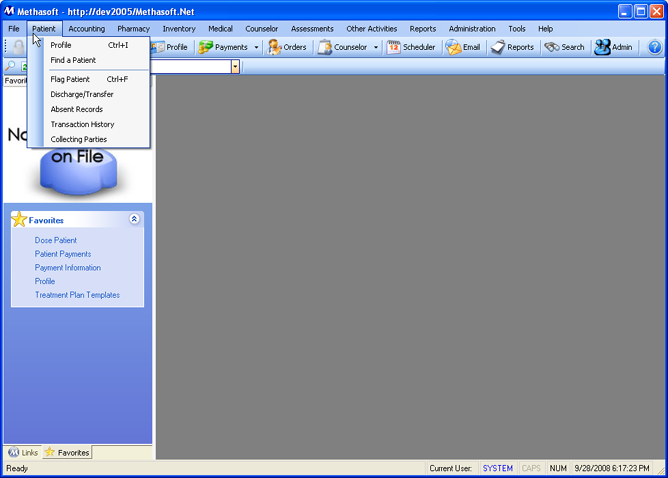
Task: Open Treatment Plan Templates favorite link
Action: click(x=77, y=295)
